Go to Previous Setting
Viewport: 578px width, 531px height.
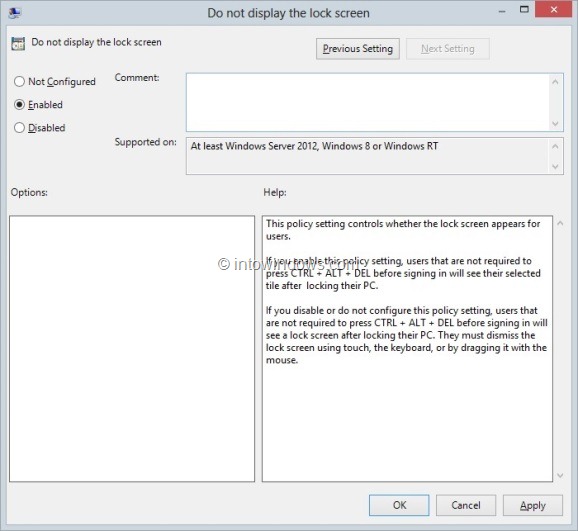(358, 49)
